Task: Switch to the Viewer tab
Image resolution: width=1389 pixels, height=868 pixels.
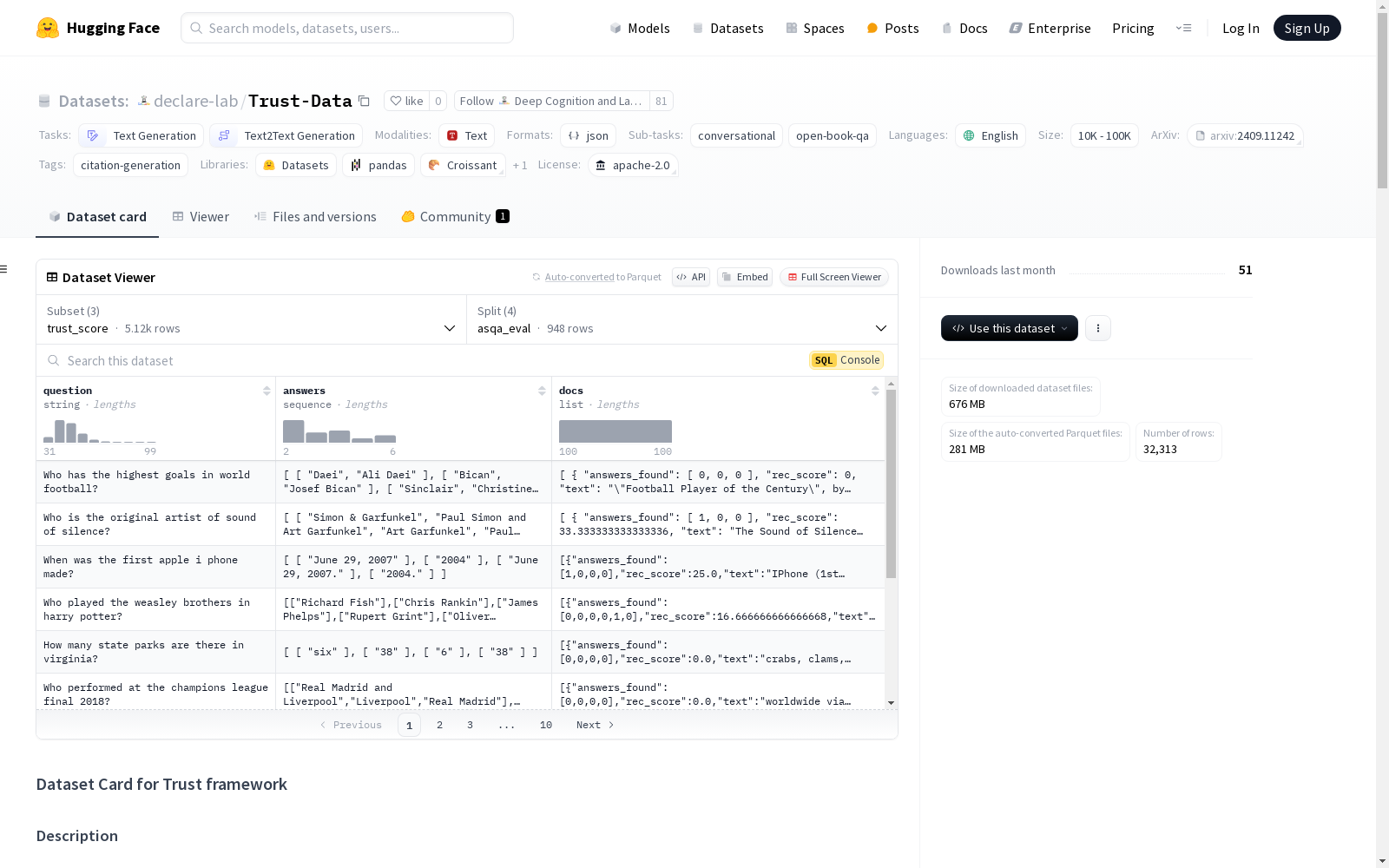Action: 201,217
